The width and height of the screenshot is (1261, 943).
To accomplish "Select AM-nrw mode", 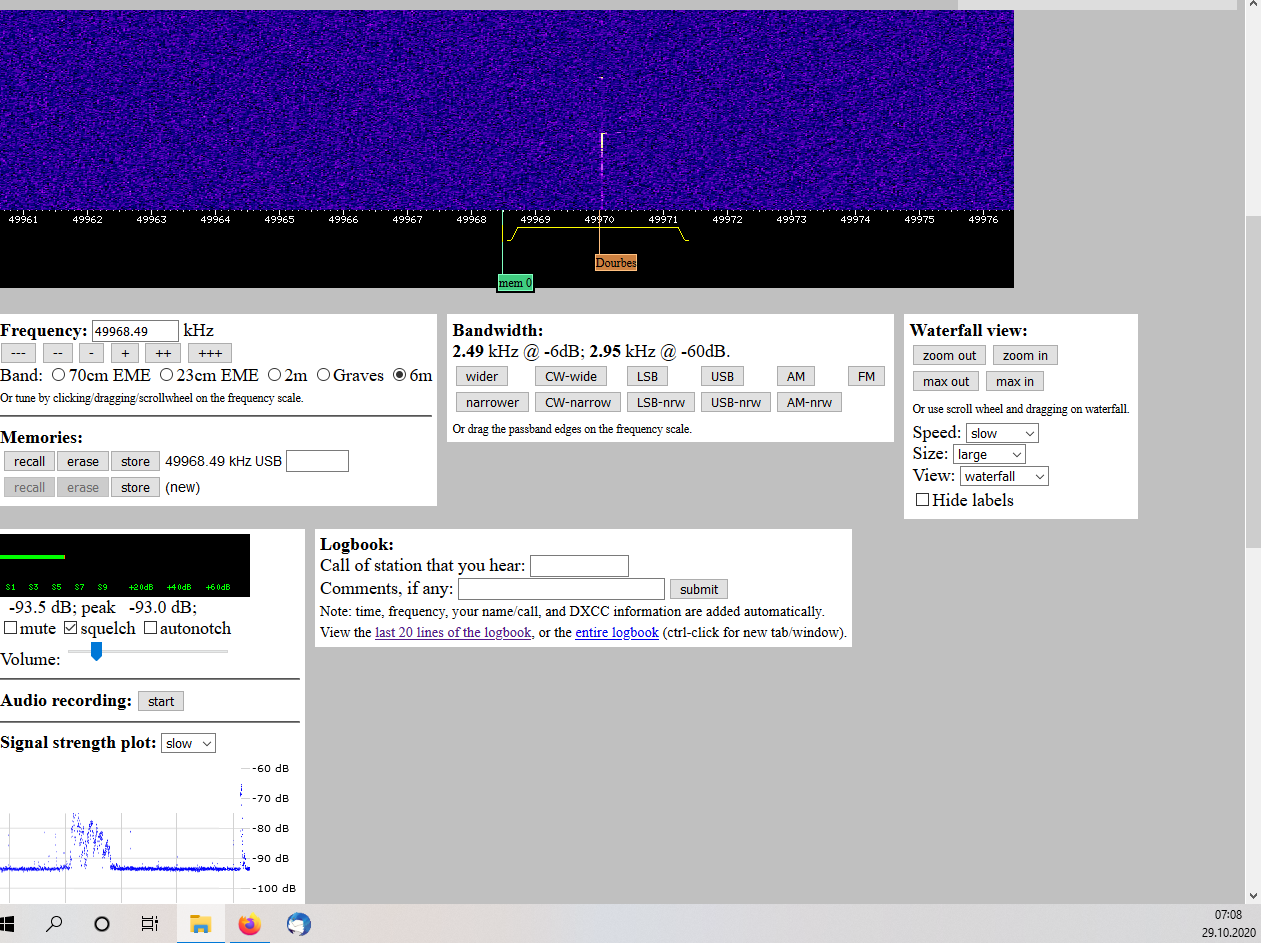I will (810, 402).
